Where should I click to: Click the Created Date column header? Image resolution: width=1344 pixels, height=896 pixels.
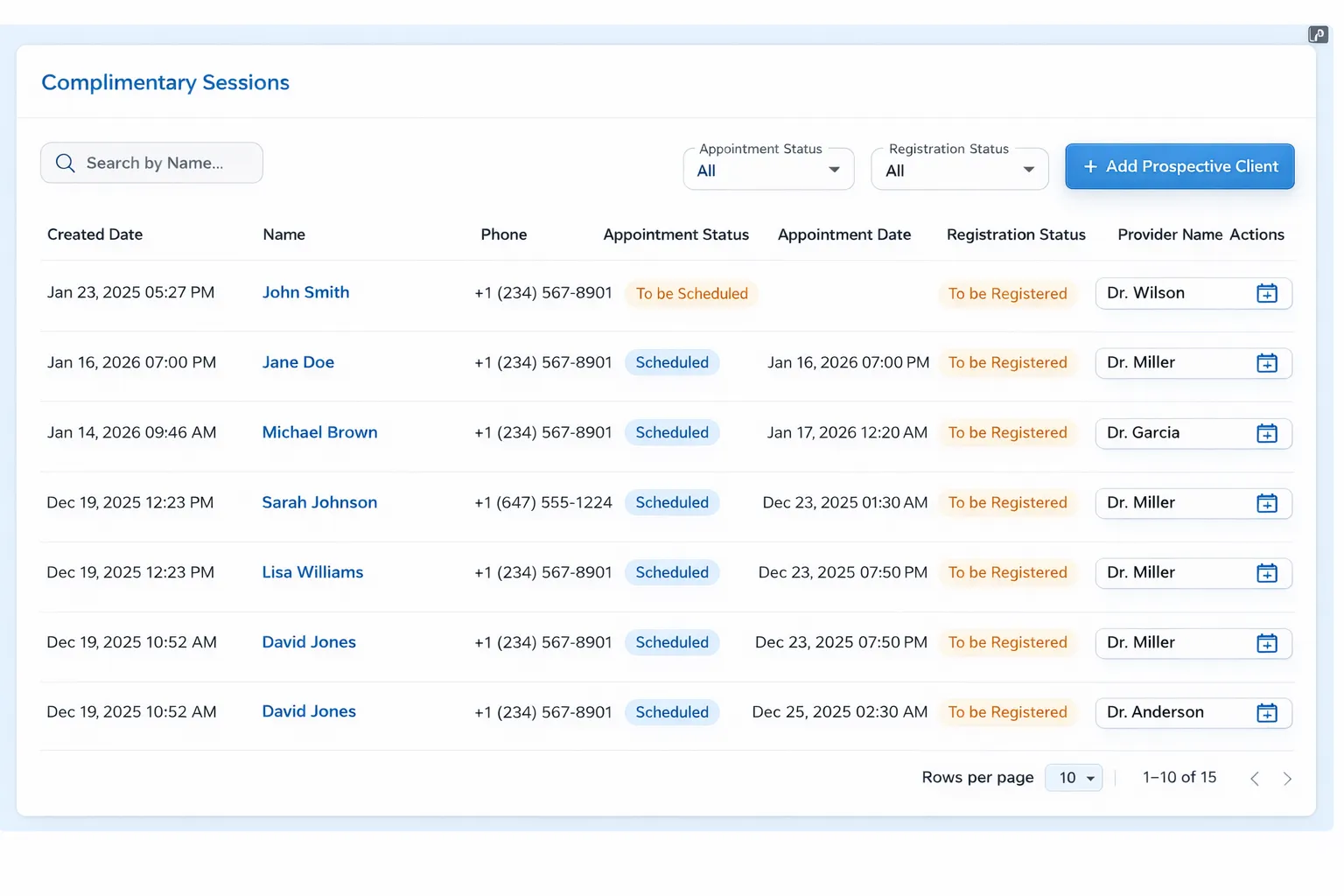[94, 234]
